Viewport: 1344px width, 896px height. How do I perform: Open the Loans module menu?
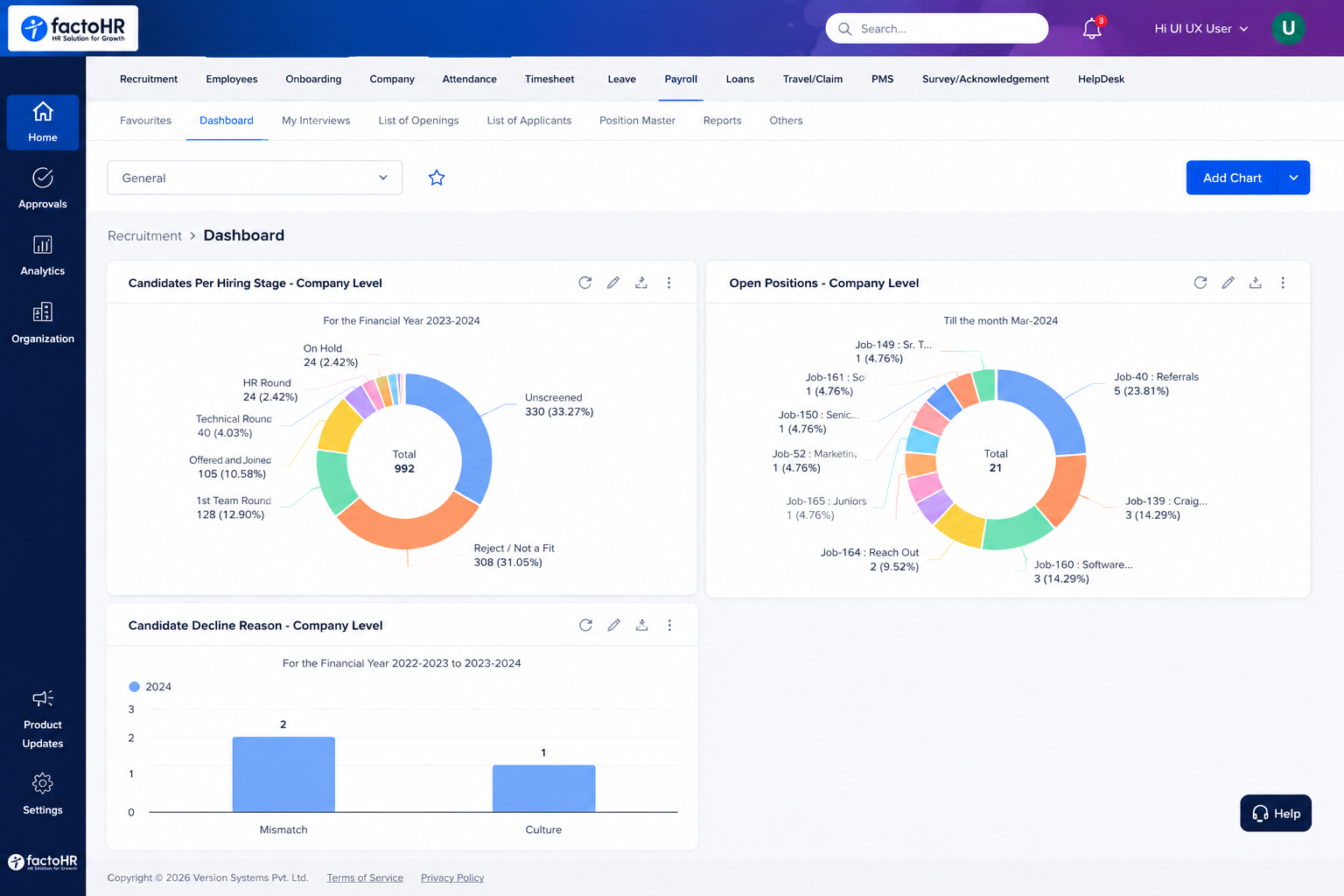(x=740, y=79)
